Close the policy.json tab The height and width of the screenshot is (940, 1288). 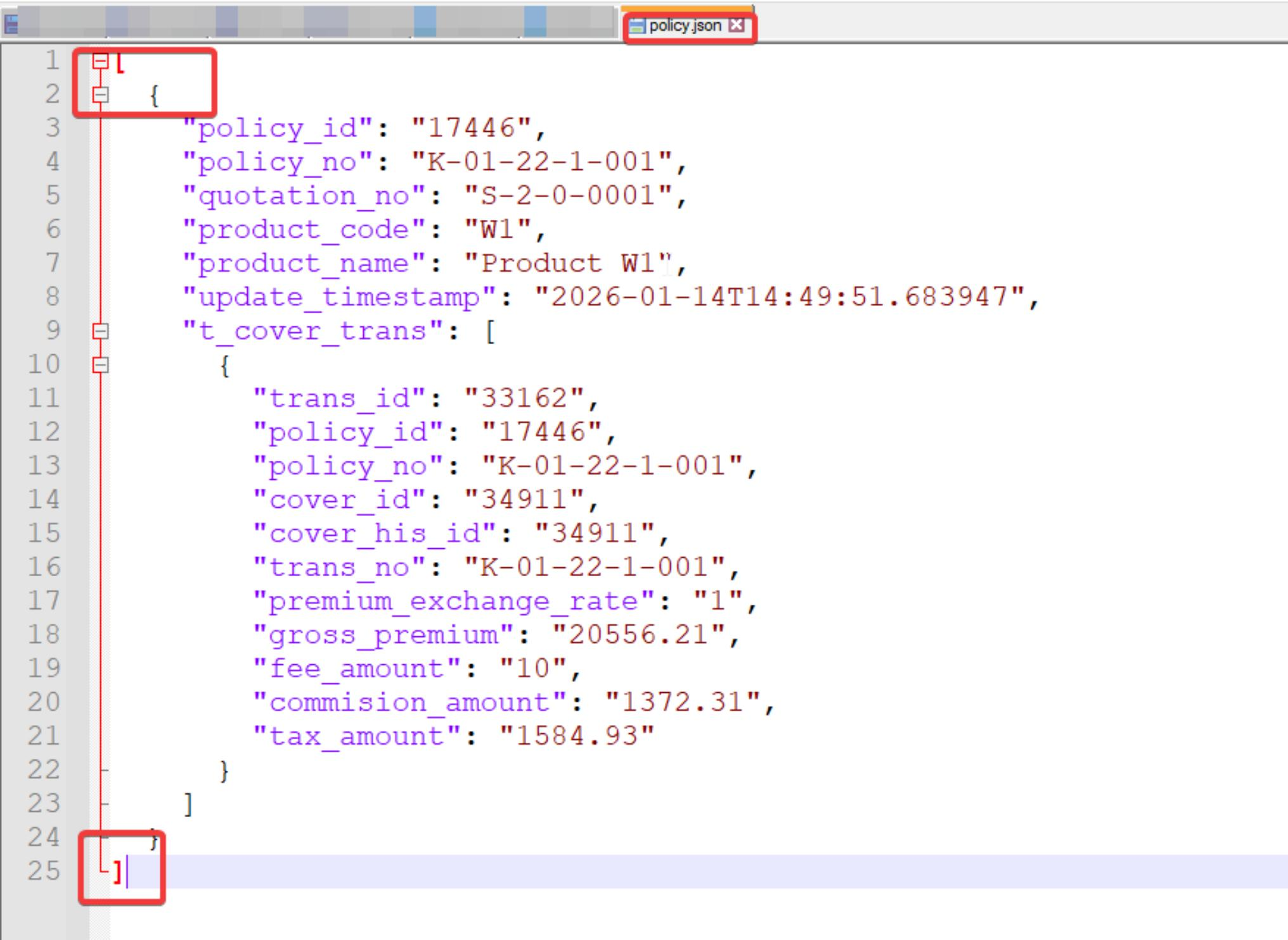[736, 25]
